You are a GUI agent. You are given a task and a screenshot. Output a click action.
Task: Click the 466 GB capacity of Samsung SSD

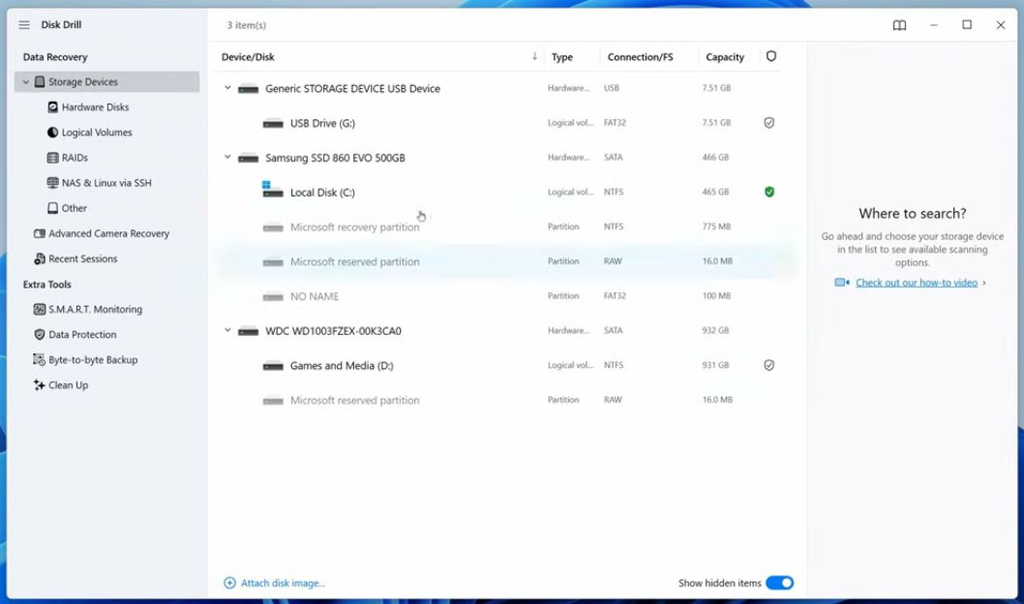715,157
